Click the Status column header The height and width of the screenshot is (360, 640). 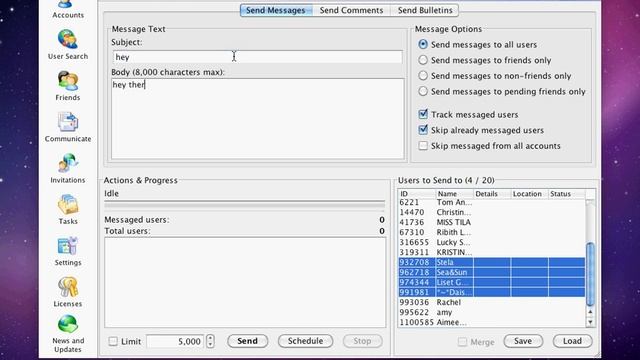[567, 194]
